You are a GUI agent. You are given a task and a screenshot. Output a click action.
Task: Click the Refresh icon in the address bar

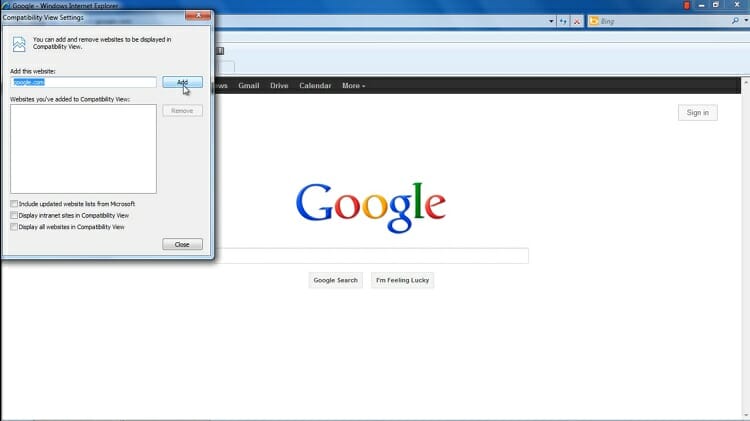[563, 21]
